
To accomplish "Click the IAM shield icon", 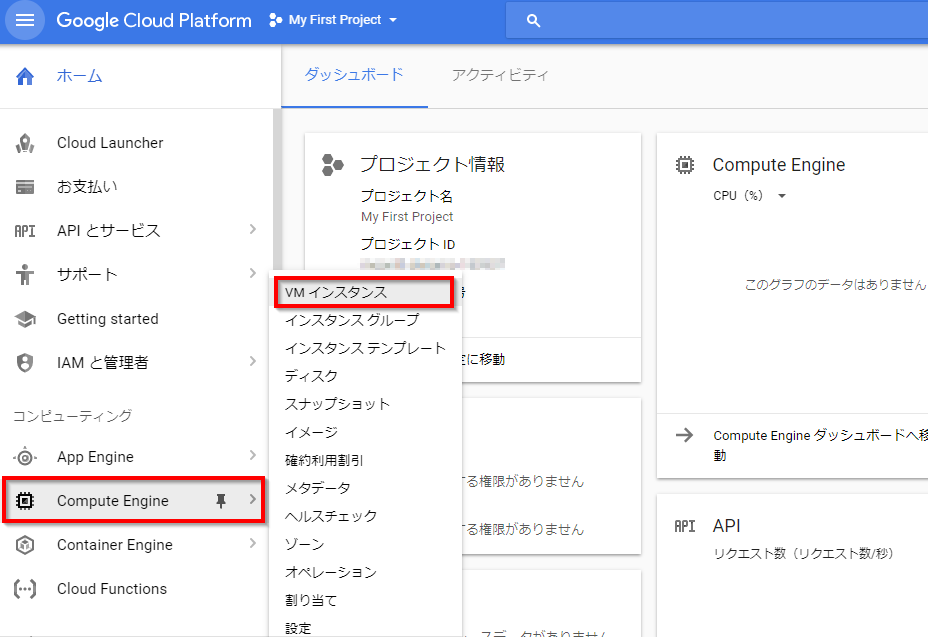I will 25,362.
